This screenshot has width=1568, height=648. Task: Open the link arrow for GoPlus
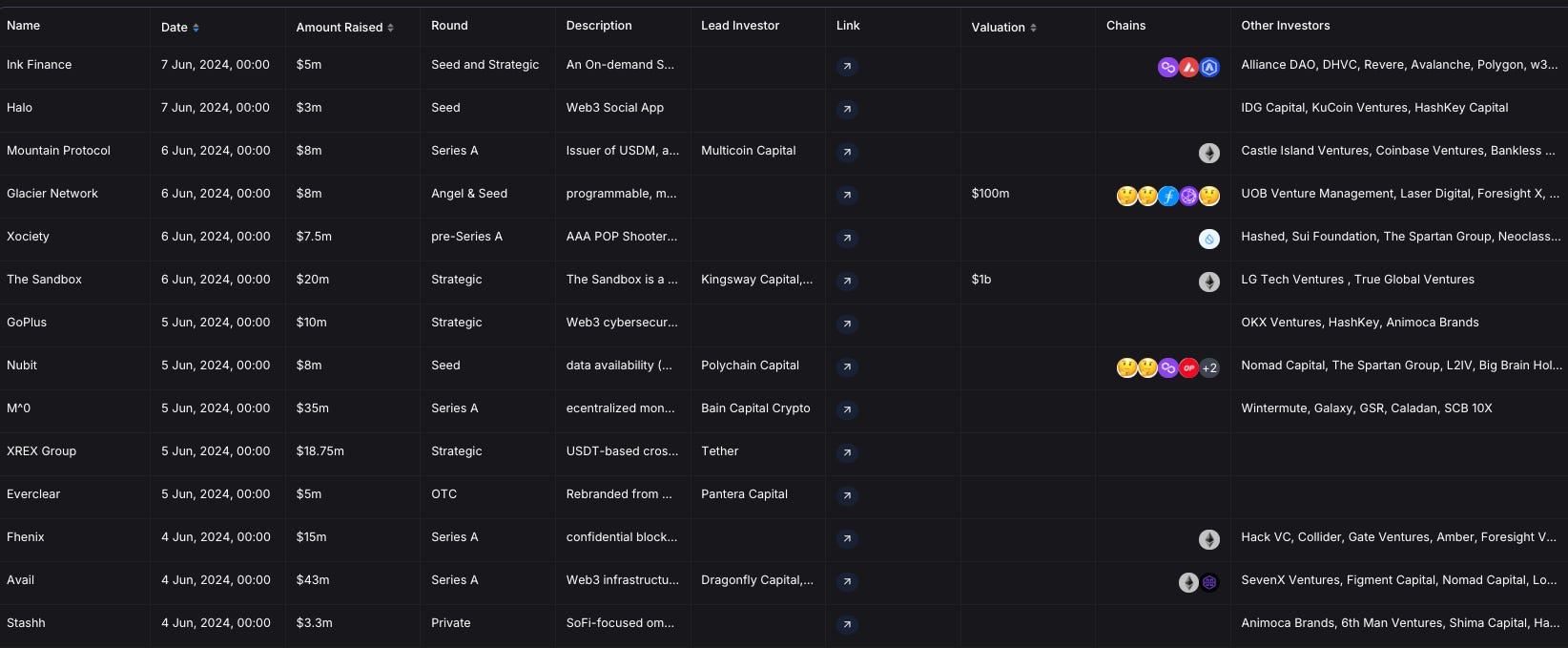(847, 324)
